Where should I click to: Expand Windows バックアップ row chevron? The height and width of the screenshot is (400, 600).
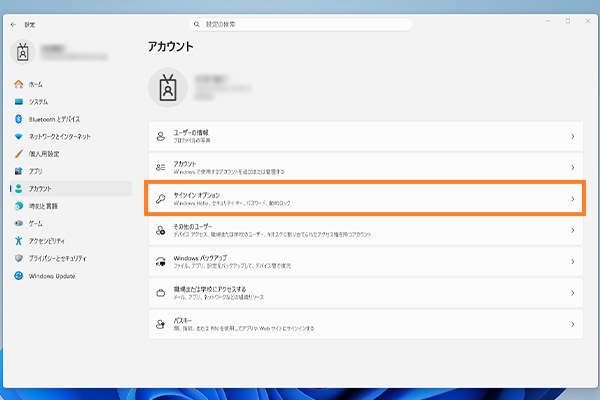pyautogui.click(x=572, y=262)
